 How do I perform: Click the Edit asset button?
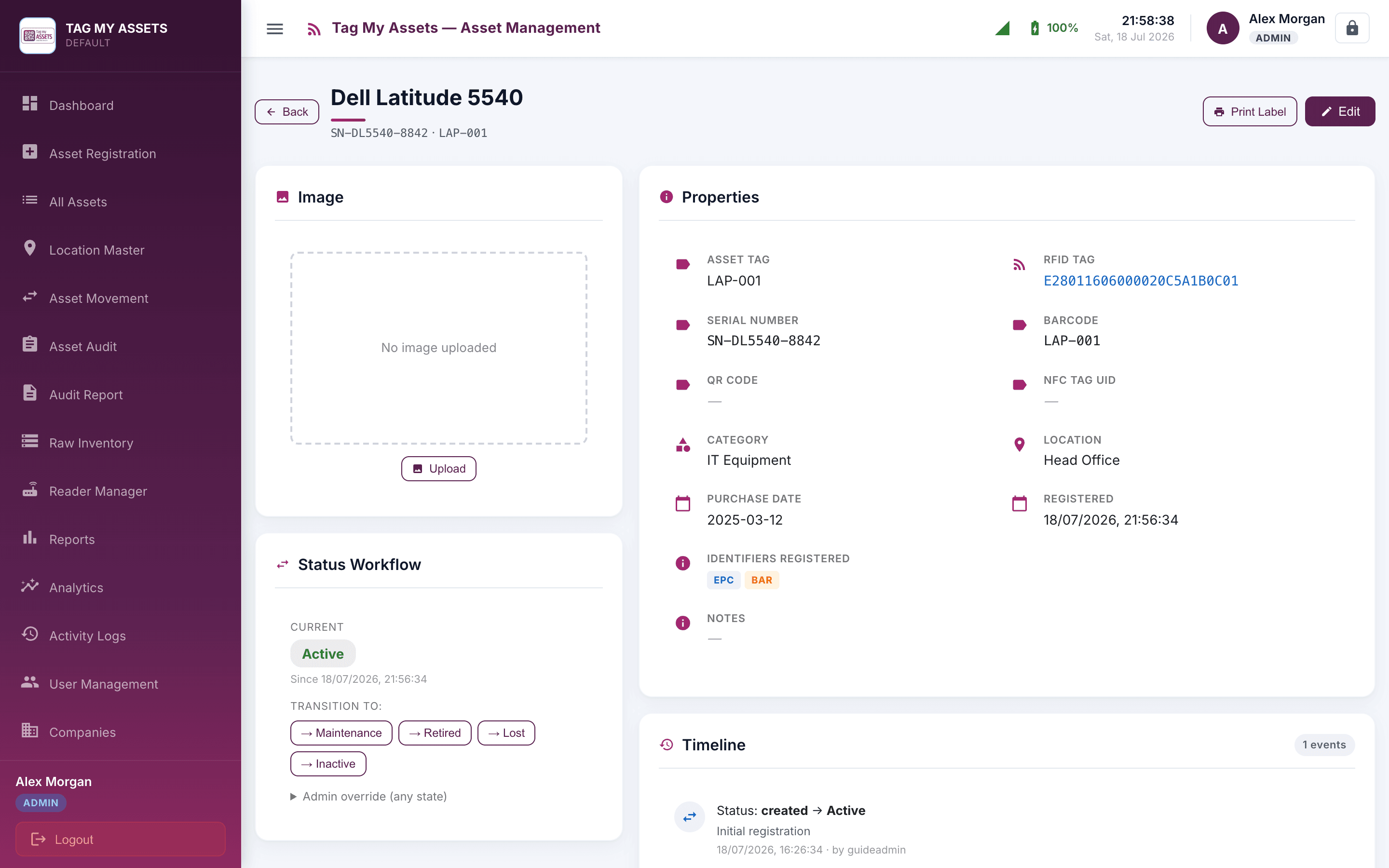[x=1340, y=111]
